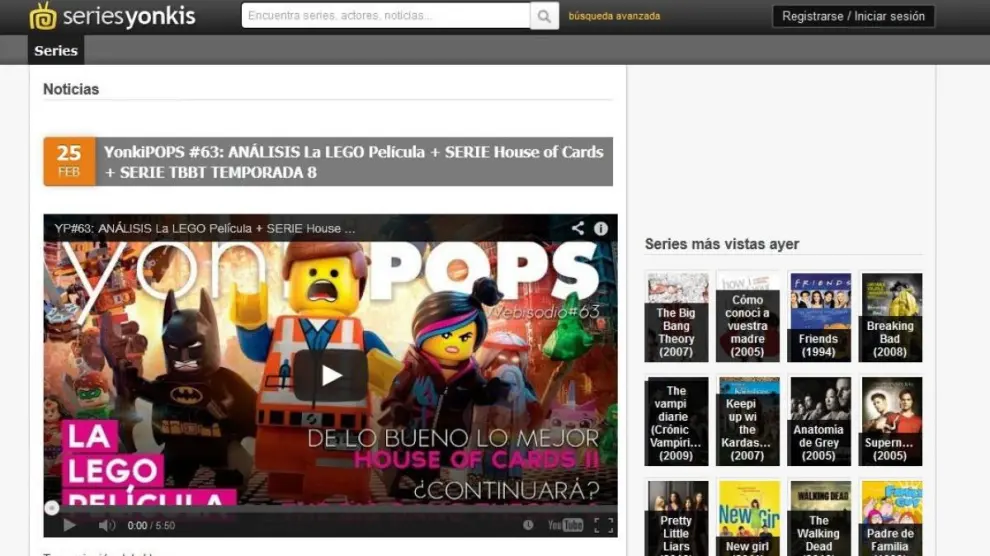The image size is (990, 556).
Task: Click the search magnifier button
Action: pos(545,16)
